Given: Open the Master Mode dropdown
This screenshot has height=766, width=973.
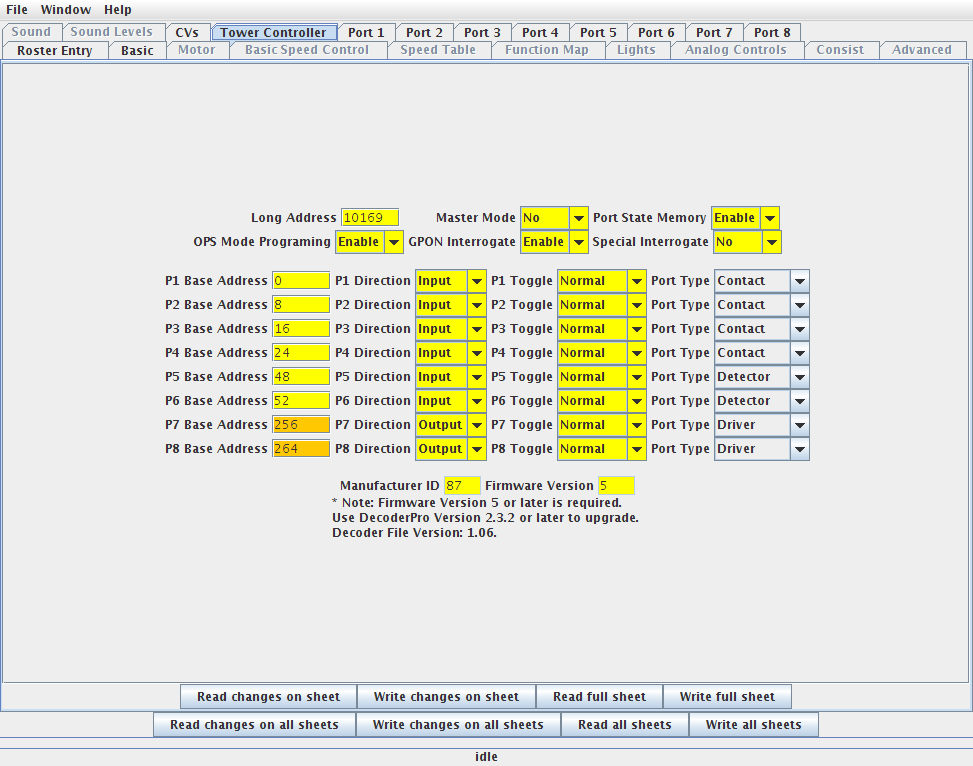Looking at the screenshot, I should 554,218.
